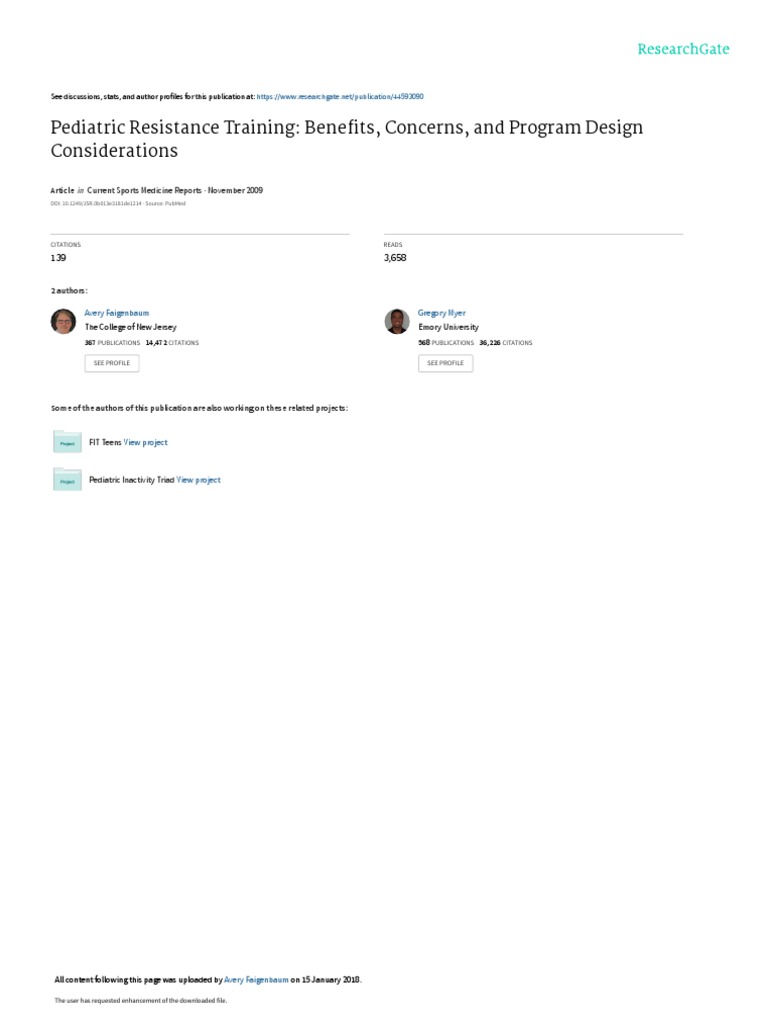Open the researchgate.net publication URL
Screen dimensions: 768x1024
coord(340,97)
